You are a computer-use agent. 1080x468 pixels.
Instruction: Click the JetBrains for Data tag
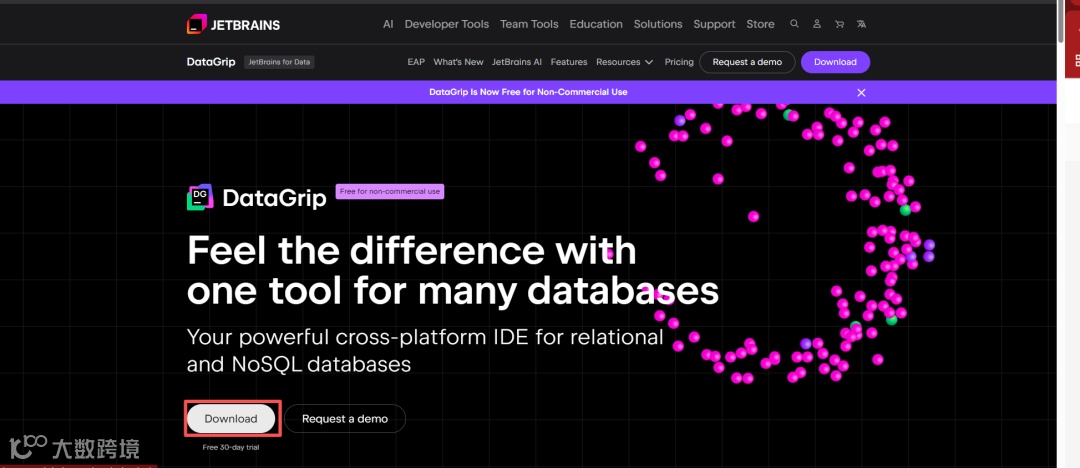coord(279,62)
